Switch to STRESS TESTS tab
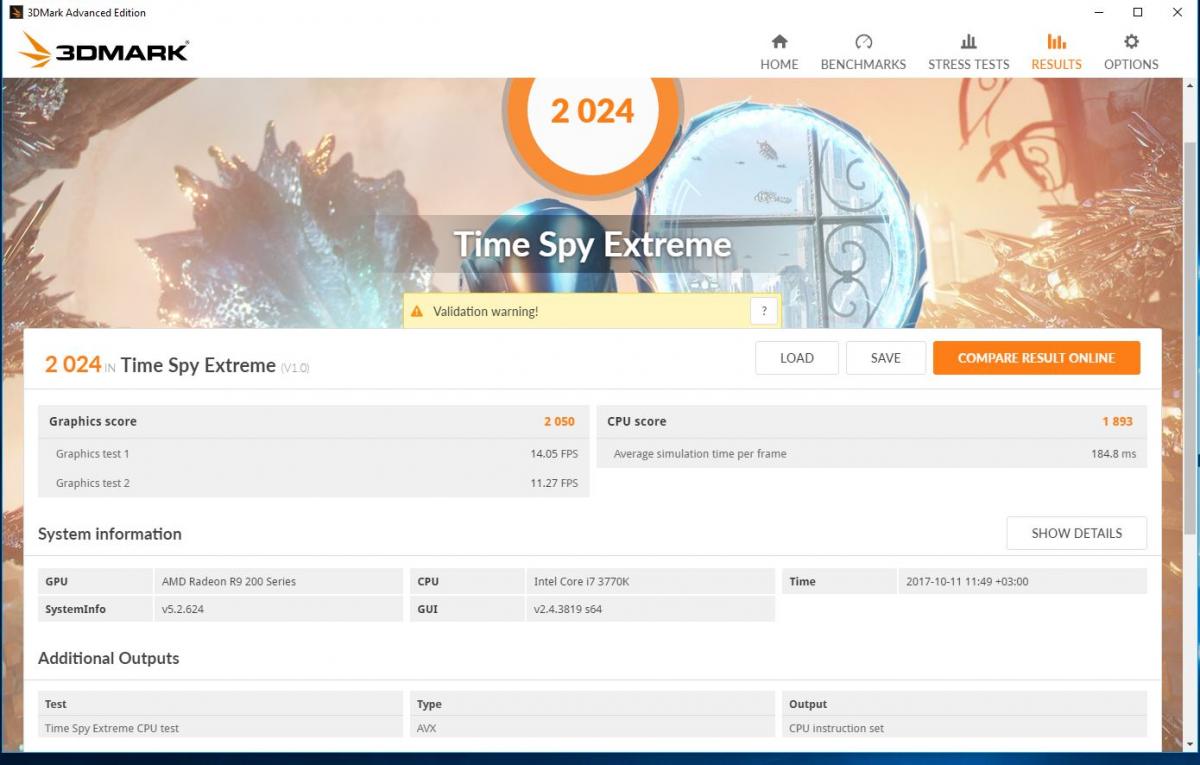Screen dimensions: 1200x765 click(968, 52)
